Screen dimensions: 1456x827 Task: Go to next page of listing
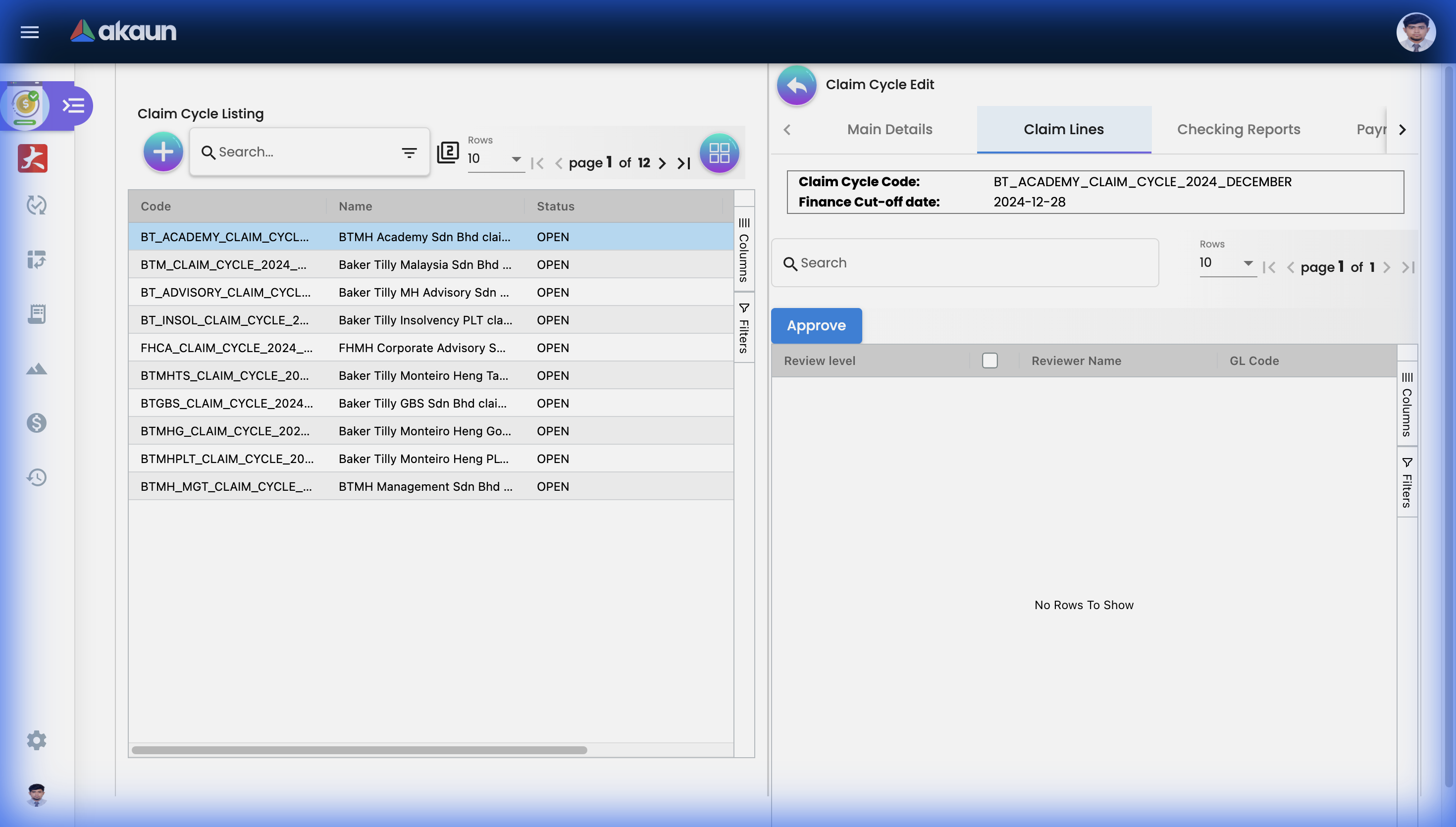(x=662, y=163)
